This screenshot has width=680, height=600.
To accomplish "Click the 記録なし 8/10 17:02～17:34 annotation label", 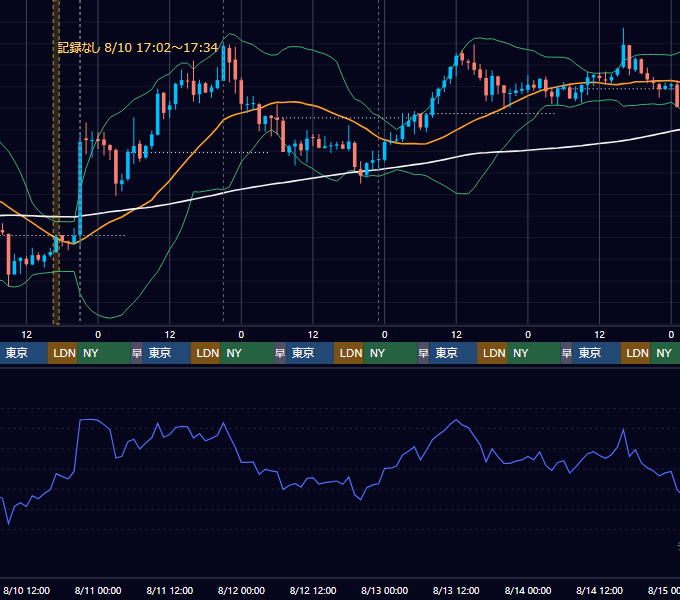I will pyautogui.click(x=138, y=47).
